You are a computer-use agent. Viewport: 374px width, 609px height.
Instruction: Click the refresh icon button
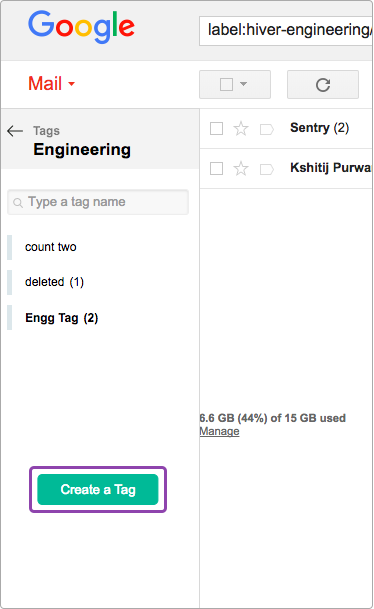(x=323, y=85)
